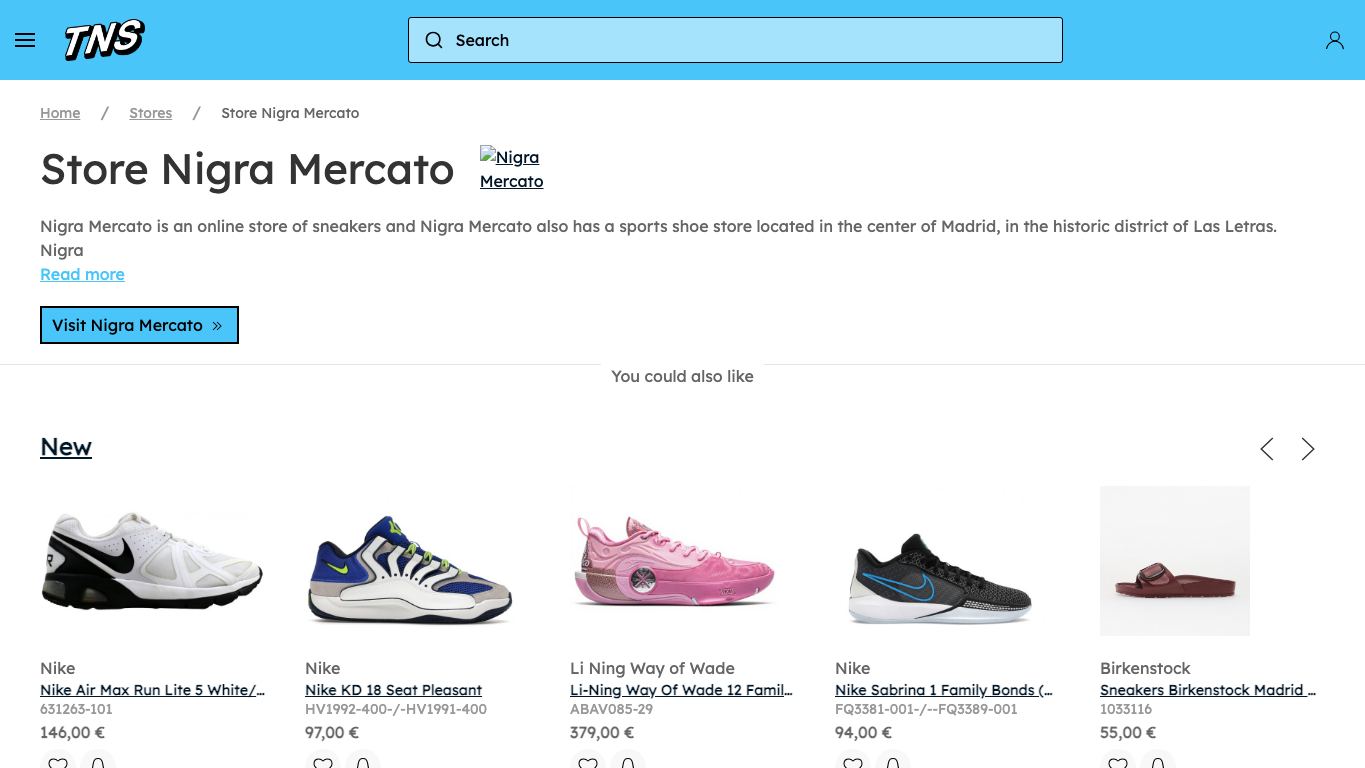Image resolution: width=1365 pixels, height=768 pixels.
Task: Select the pink Li-Ning sneaker thumbnail
Action: tap(675, 561)
